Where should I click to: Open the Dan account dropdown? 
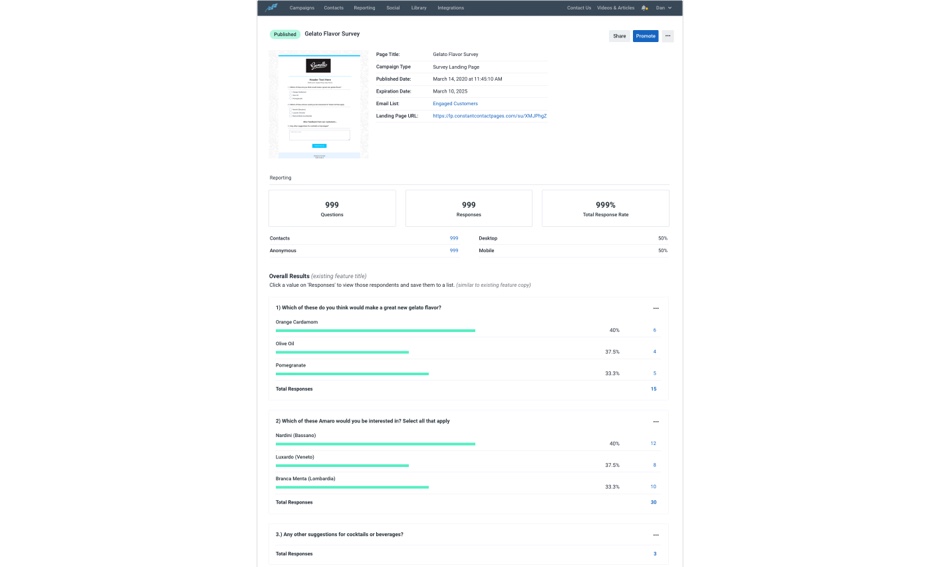[x=663, y=8]
